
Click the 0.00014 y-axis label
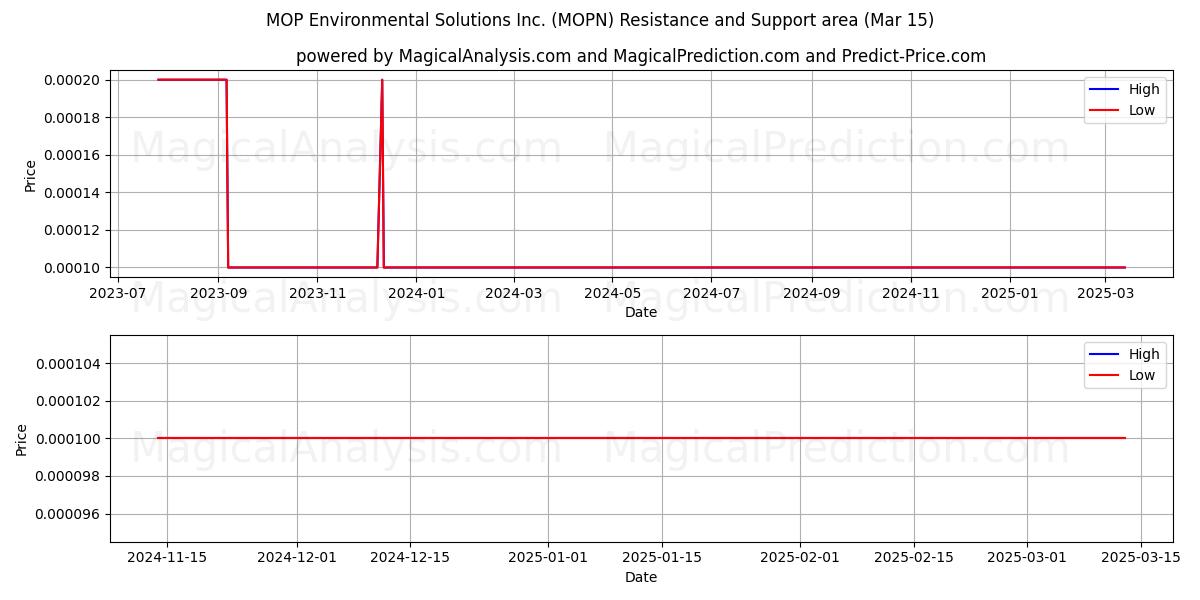pos(73,193)
